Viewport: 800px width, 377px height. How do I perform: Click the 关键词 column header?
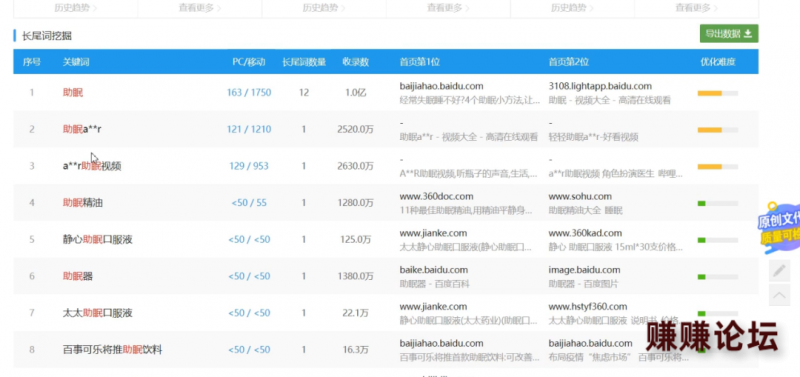(x=76, y=62)
